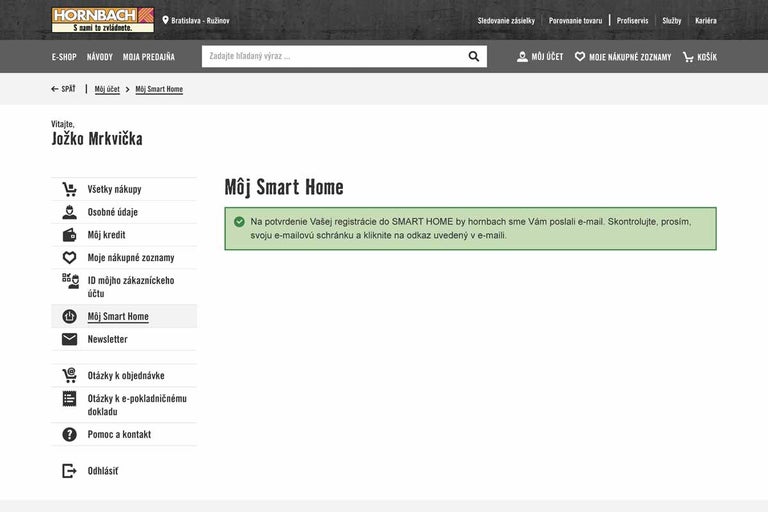Click the Môj účet user icon
The width and height of the screenshot is (768, 512).
[x=522, y=57]
